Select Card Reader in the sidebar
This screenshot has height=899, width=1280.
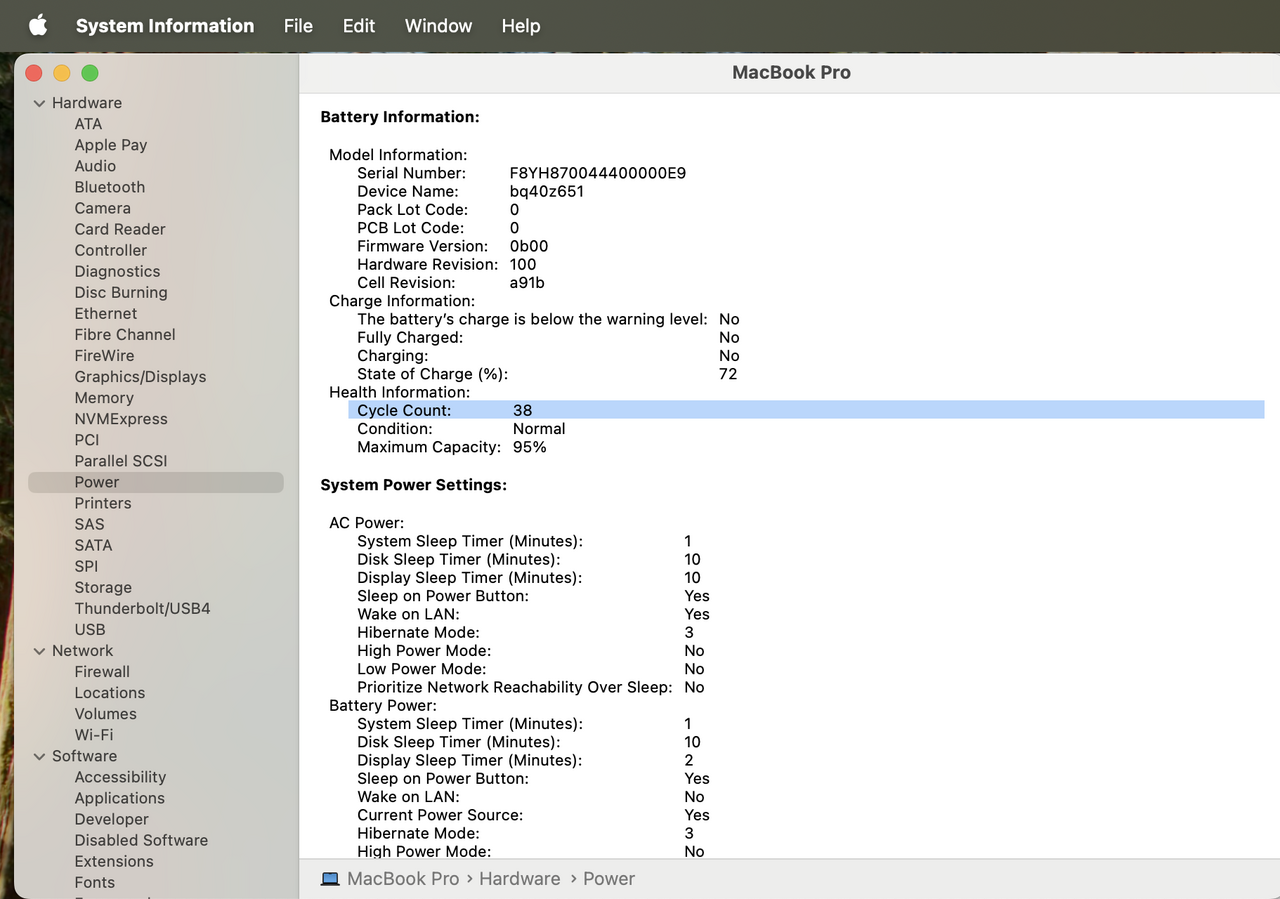120,229
